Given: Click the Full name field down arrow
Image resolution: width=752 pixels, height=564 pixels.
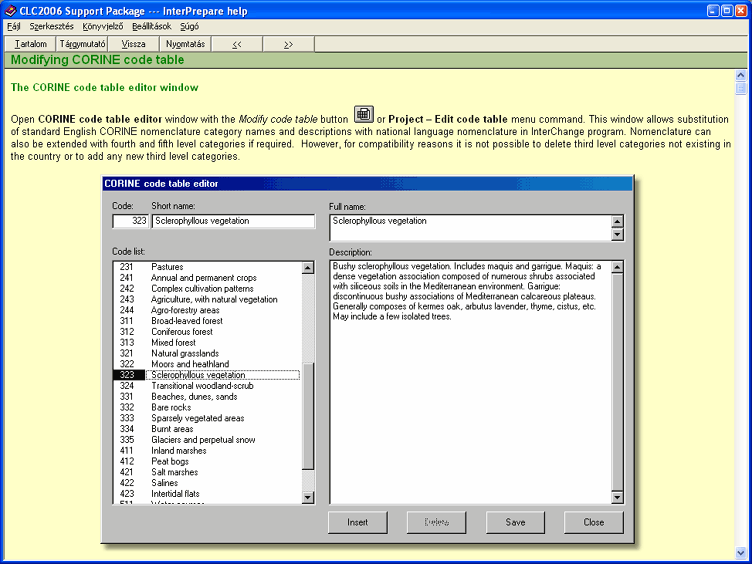Looking at the screenshot, I should point(617,235).
